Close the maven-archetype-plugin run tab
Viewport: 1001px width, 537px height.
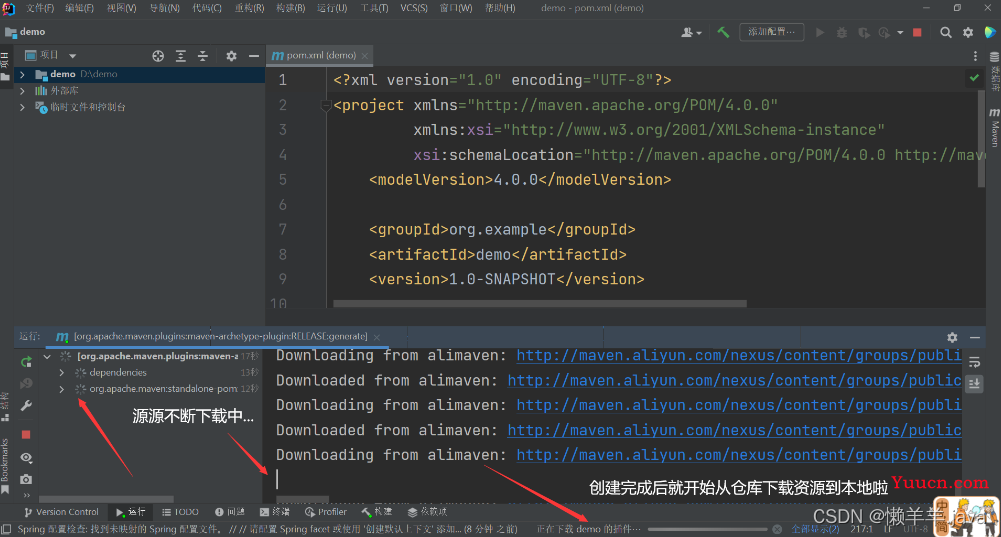tap(377, 337)
